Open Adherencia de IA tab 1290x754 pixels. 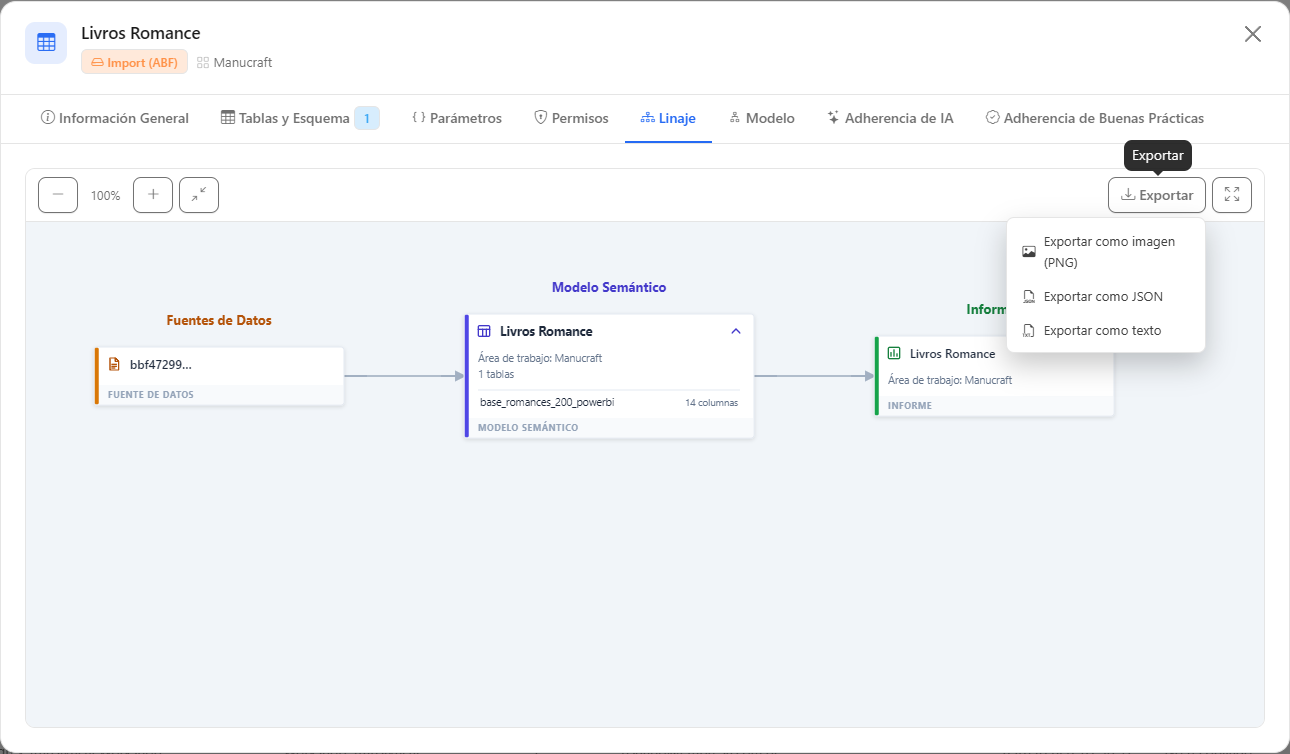click(x=890, y=118)
